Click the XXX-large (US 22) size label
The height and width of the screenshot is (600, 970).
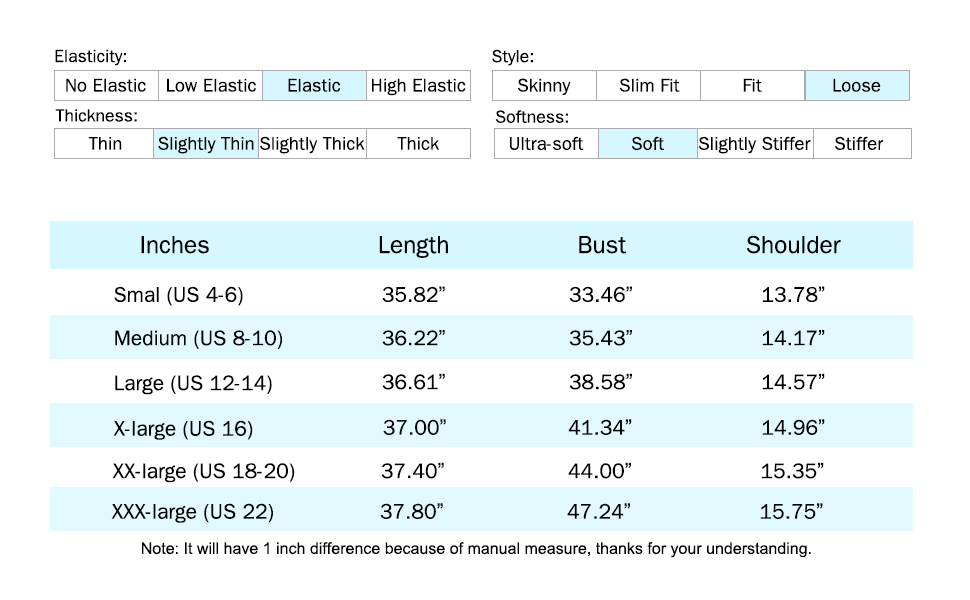(x=193, y=512)
